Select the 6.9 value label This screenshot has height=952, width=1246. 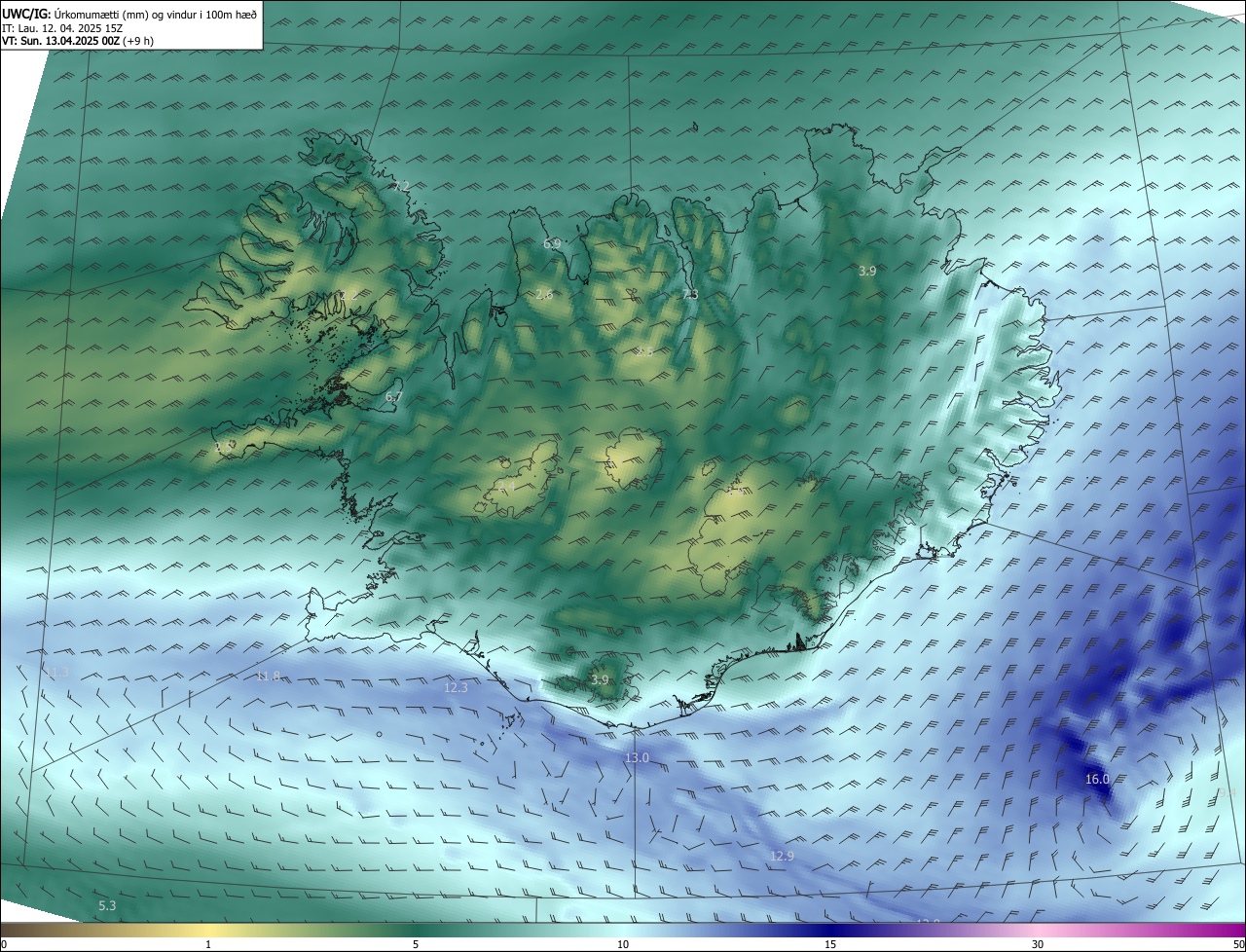pos(552,243)
